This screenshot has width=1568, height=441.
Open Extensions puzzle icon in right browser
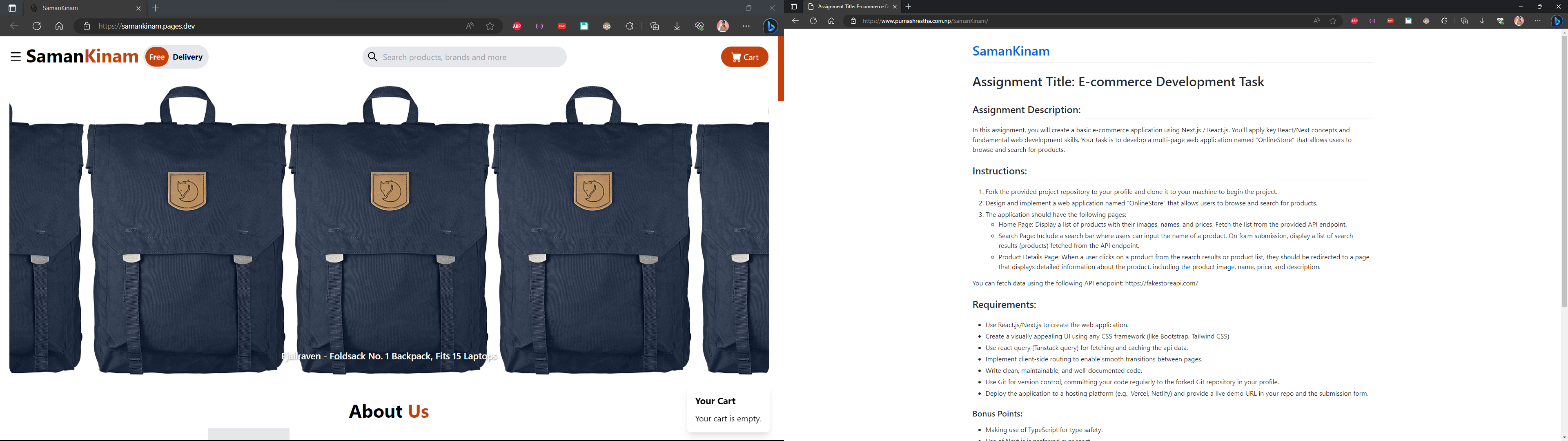pos(1444,21)
